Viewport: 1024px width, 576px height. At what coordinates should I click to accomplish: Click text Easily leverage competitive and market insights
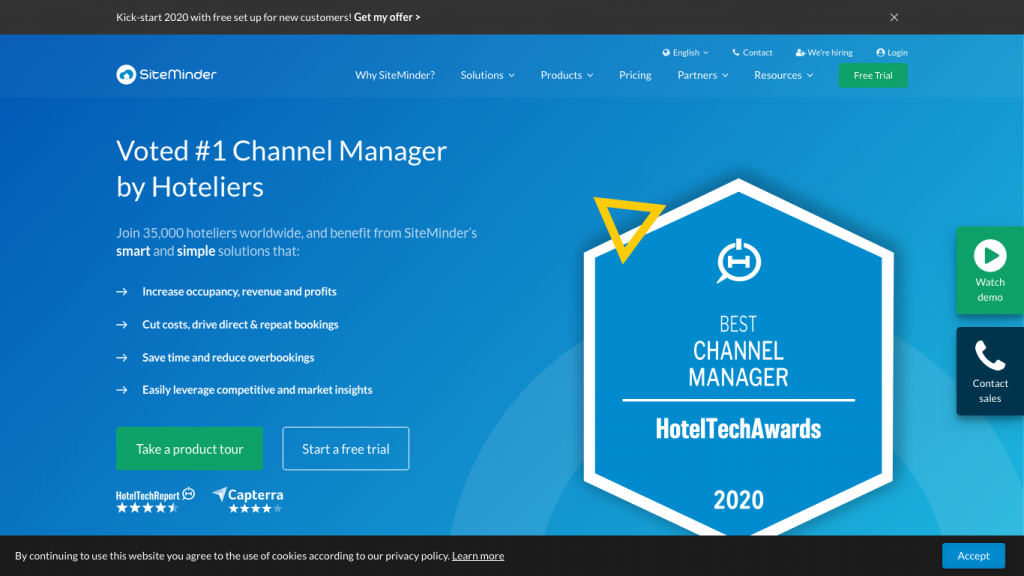click(257, 390)
